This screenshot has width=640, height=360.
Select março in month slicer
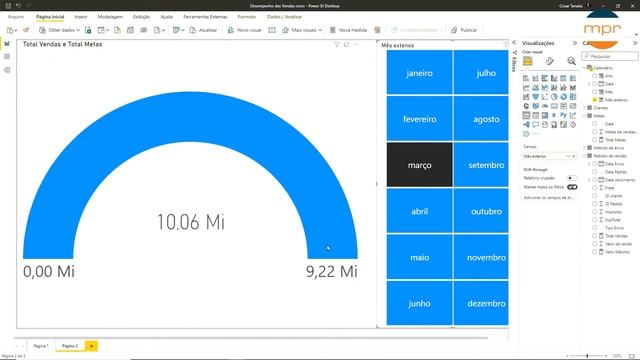[x=420, y=165]
